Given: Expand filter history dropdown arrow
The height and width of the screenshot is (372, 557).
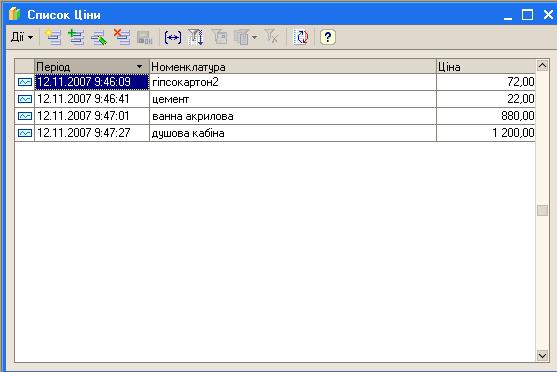Looking at the screenshot, I should tap(254, 37).
